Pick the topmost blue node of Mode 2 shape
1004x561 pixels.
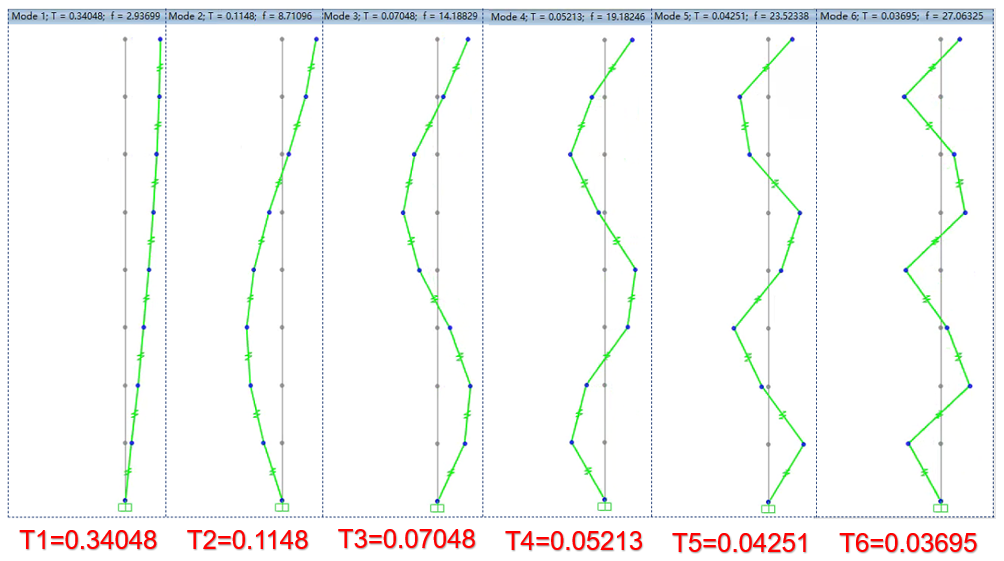tap(316, 40)
